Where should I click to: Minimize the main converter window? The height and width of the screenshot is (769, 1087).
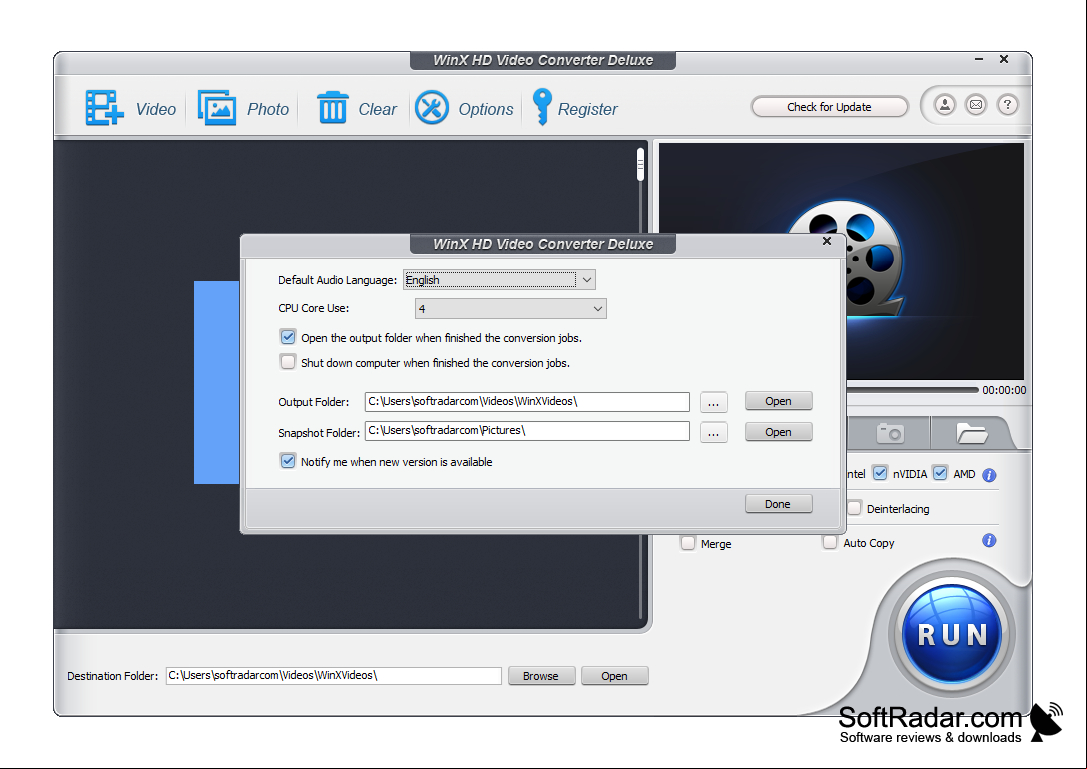(979, 60)
